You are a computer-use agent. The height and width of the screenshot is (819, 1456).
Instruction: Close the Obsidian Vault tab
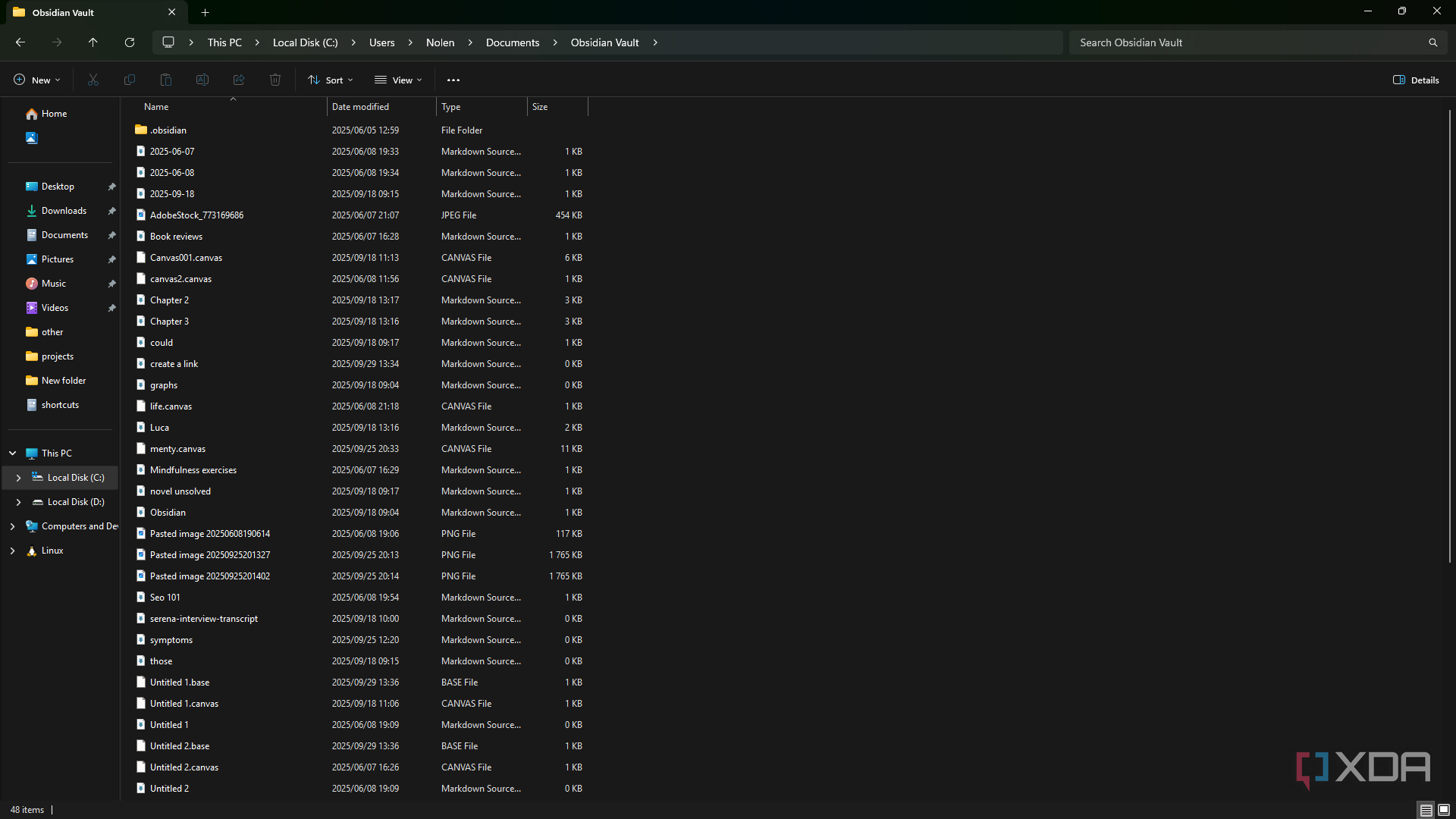click(x=172, y=12)
